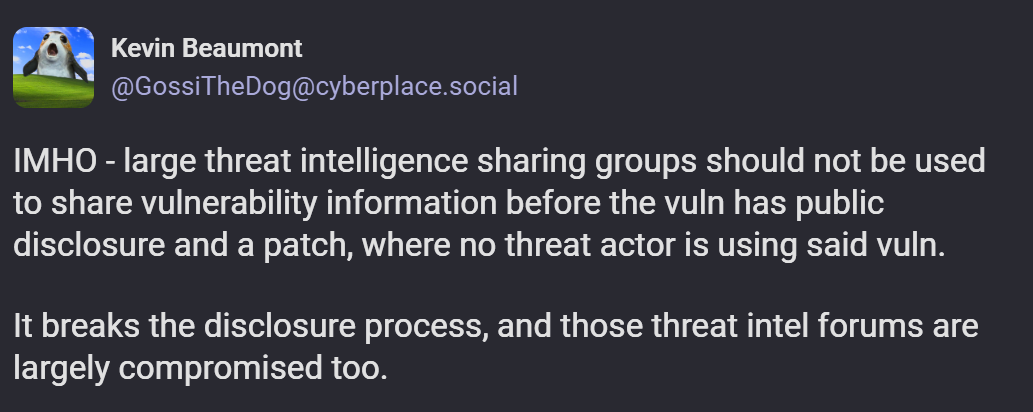The width and height of the screenshot is (1033, 412).
Task: Click the words 'should not be used'
Action: [x=845, y=162]
